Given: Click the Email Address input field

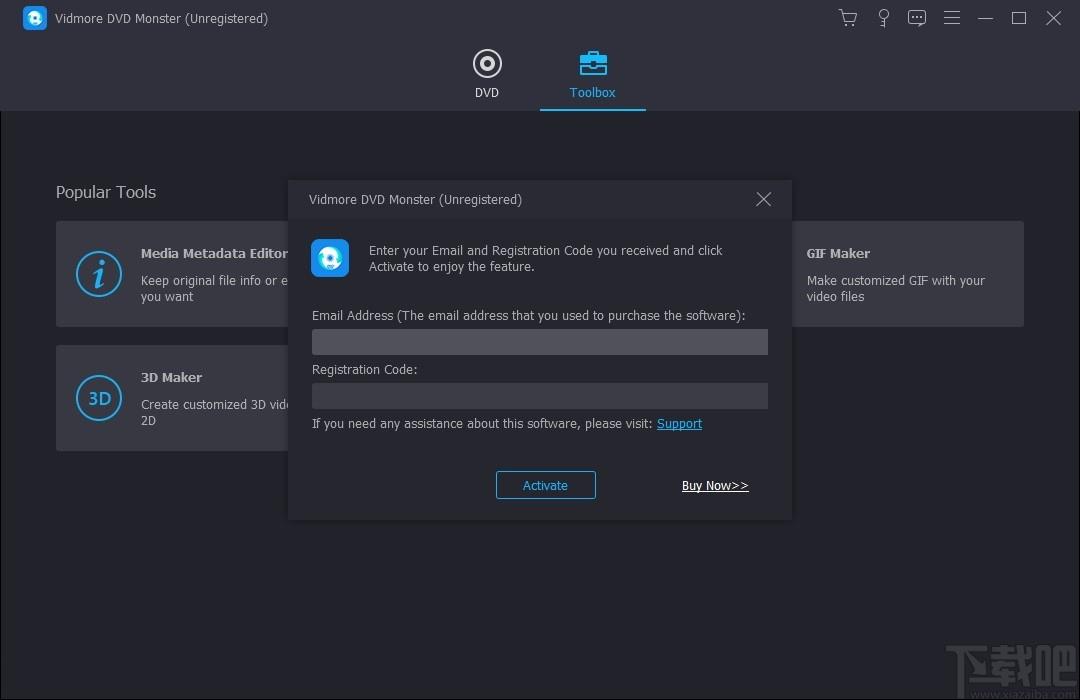Looking at the screenshot, I should 539,342.
